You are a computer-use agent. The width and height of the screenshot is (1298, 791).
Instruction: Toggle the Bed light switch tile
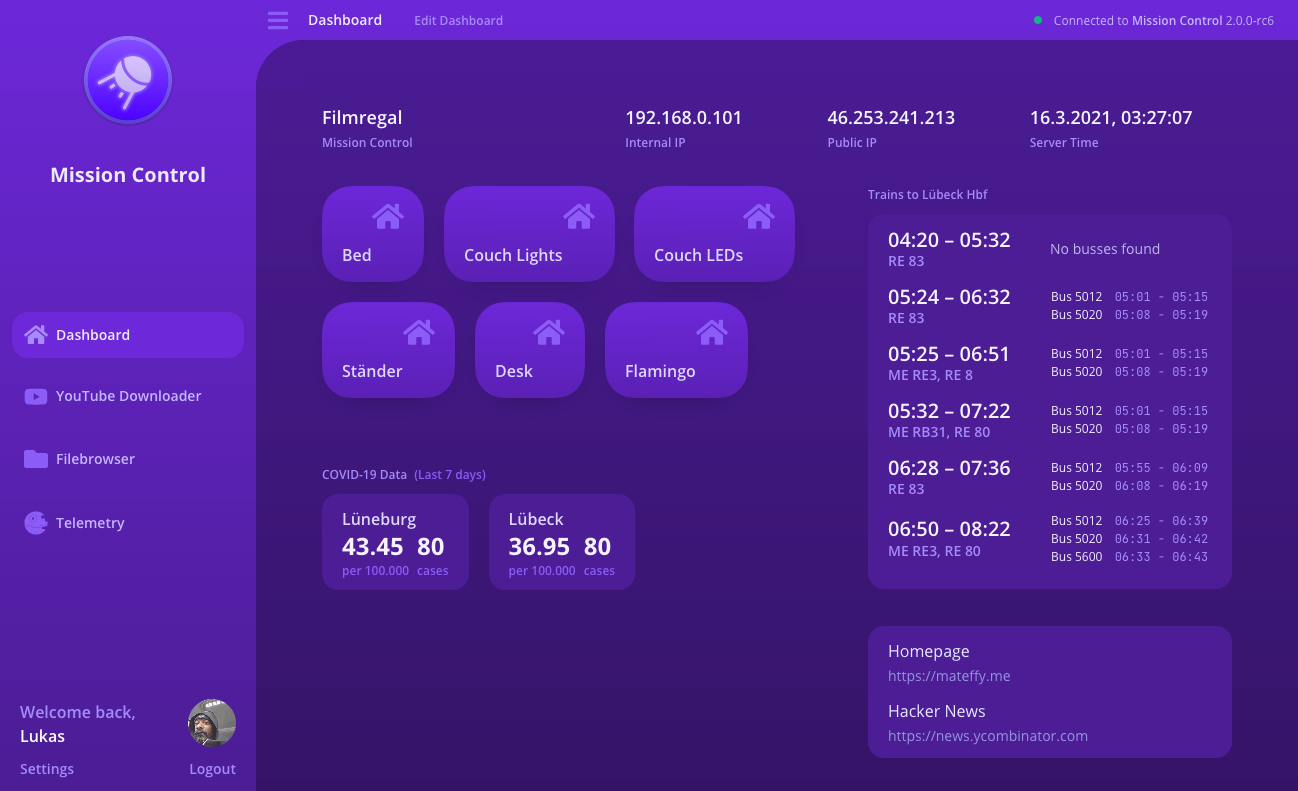[x=373, y=234]
